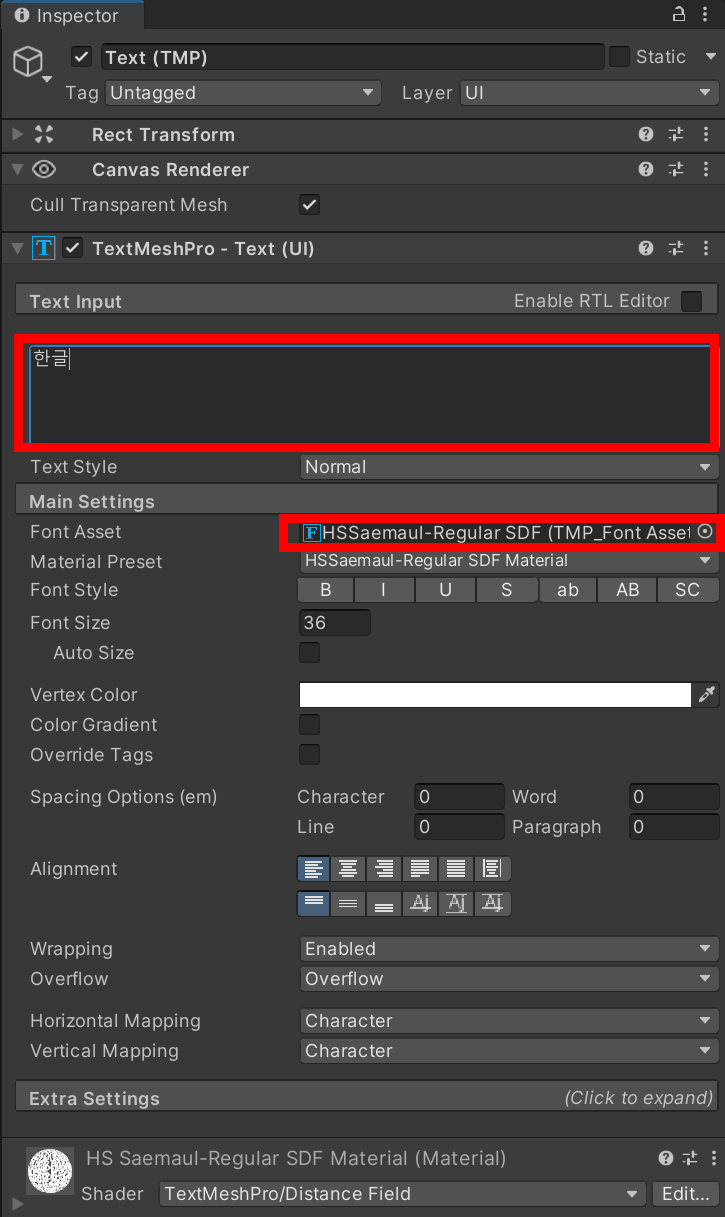
Task: Toggle Underline font style button
Action: [x=445, y=590]
